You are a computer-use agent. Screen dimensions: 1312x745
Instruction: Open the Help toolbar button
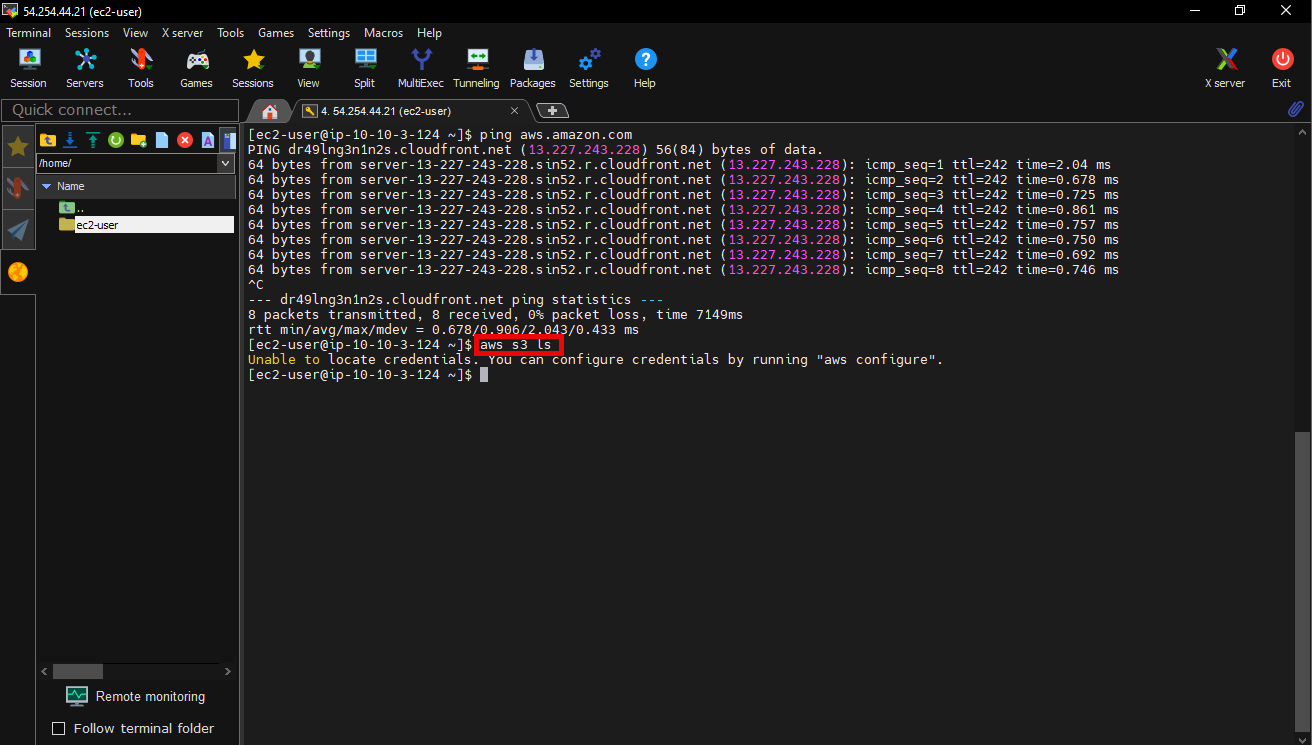645,68
